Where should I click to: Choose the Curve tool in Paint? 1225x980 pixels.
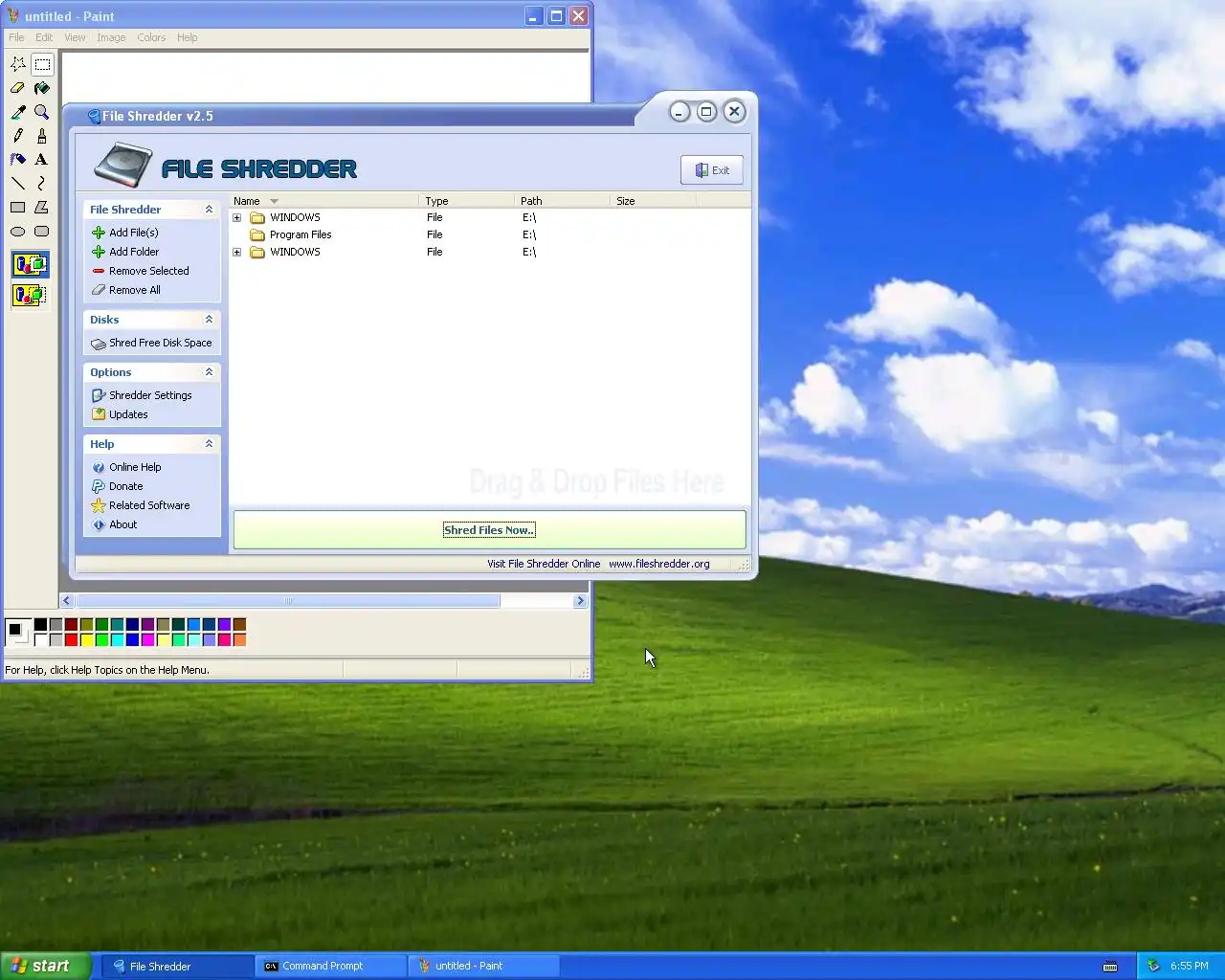click(x=42, y=183)
